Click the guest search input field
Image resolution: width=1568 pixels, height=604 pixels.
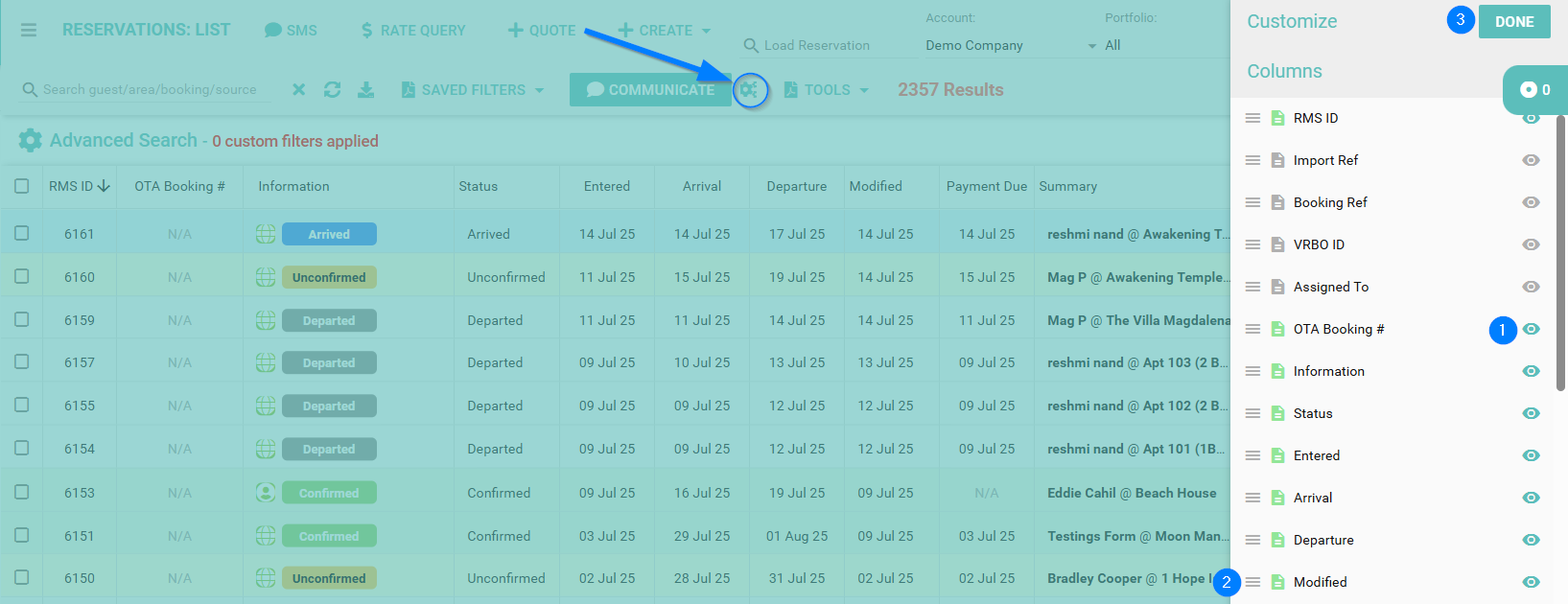click(150, 89)
